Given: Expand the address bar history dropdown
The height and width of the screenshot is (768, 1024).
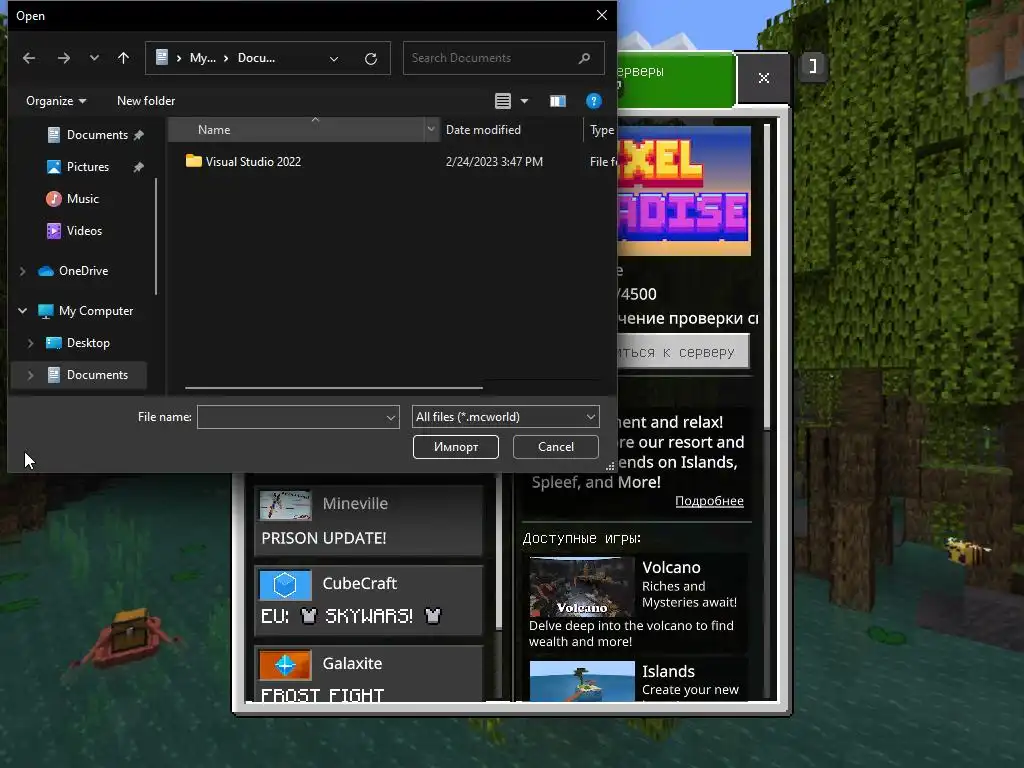Looking at the screenshot, I should click(x=334, y=59).
